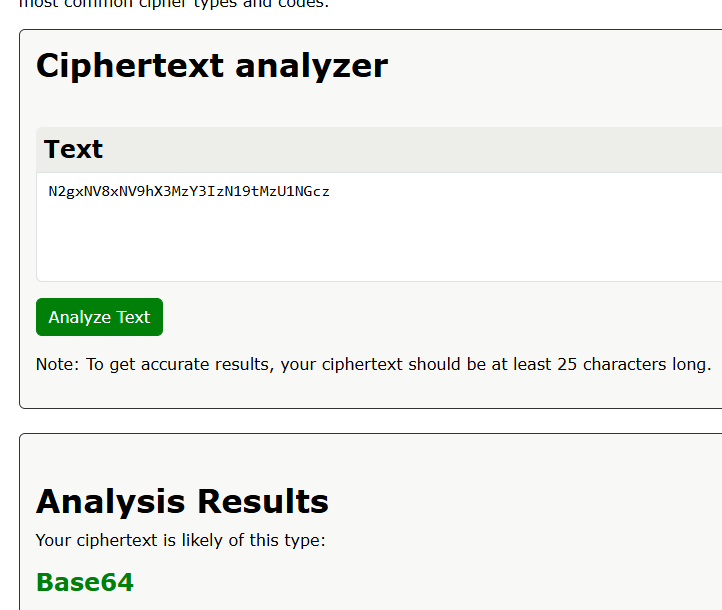Open the Base64 result link
This screenshot has height=610, width=722.
click(84, 582)
